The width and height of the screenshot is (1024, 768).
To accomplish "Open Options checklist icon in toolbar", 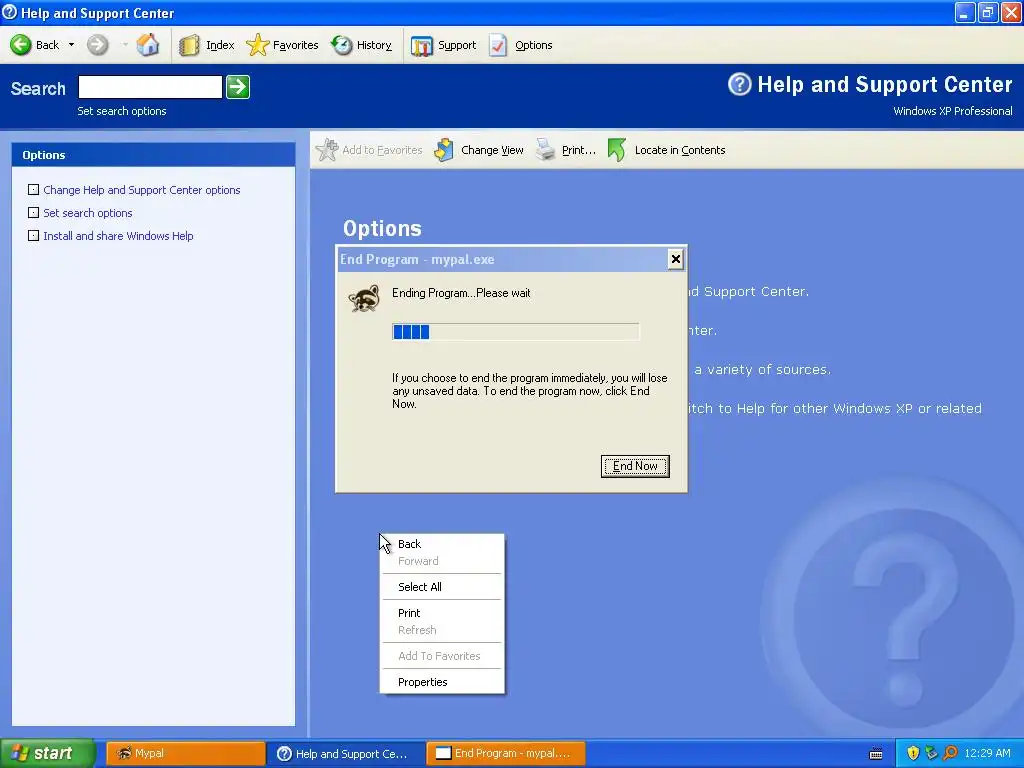I will click(x=498, y=45).
